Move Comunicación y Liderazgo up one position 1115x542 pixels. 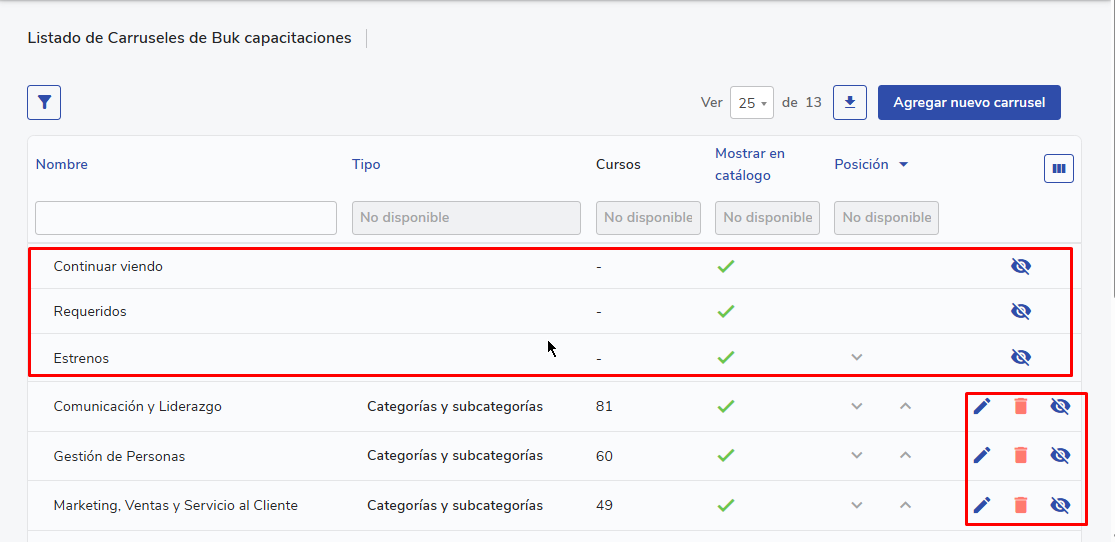point(905,406)
